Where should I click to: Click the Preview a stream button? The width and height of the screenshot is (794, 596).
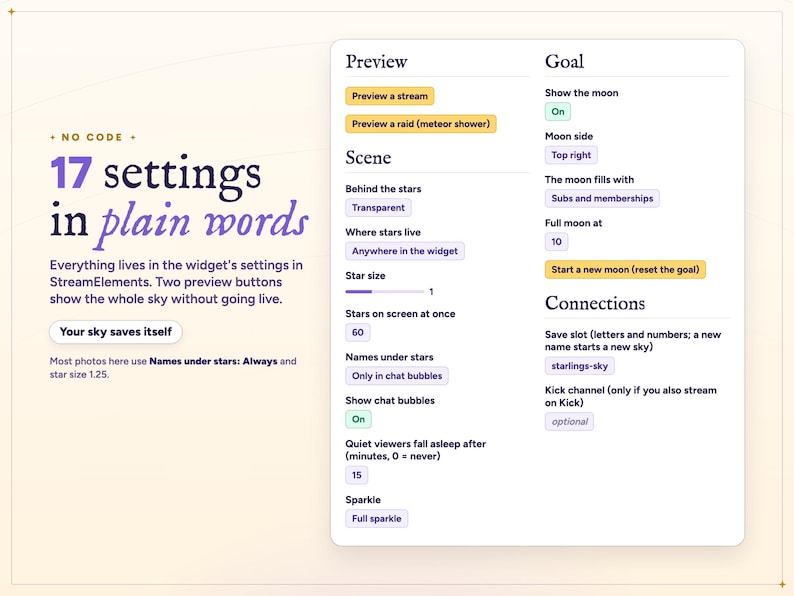(389, 96)
